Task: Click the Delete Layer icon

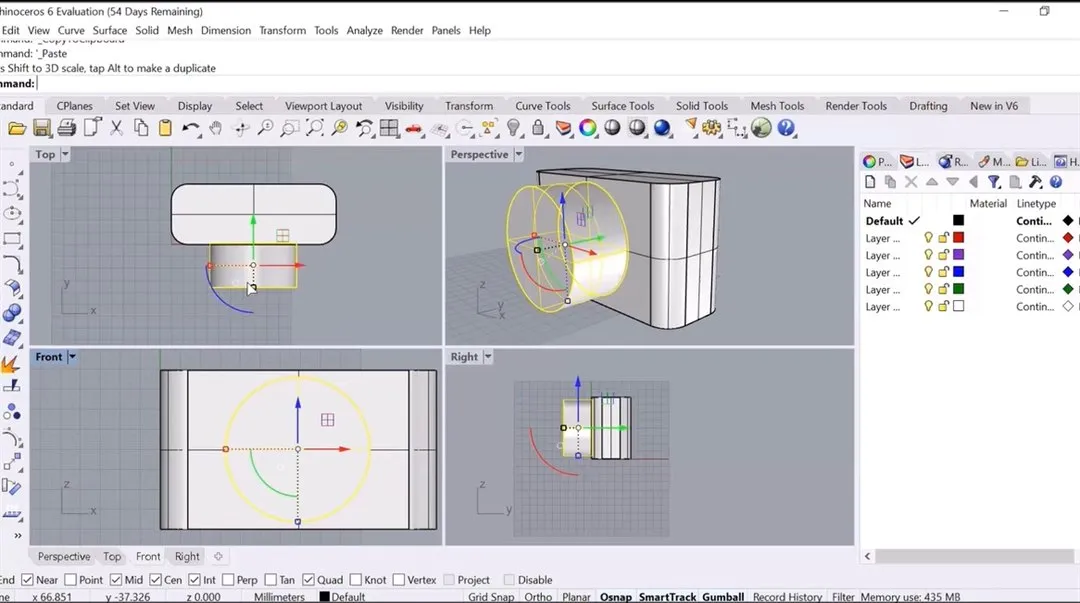Action: pos(910,181)
